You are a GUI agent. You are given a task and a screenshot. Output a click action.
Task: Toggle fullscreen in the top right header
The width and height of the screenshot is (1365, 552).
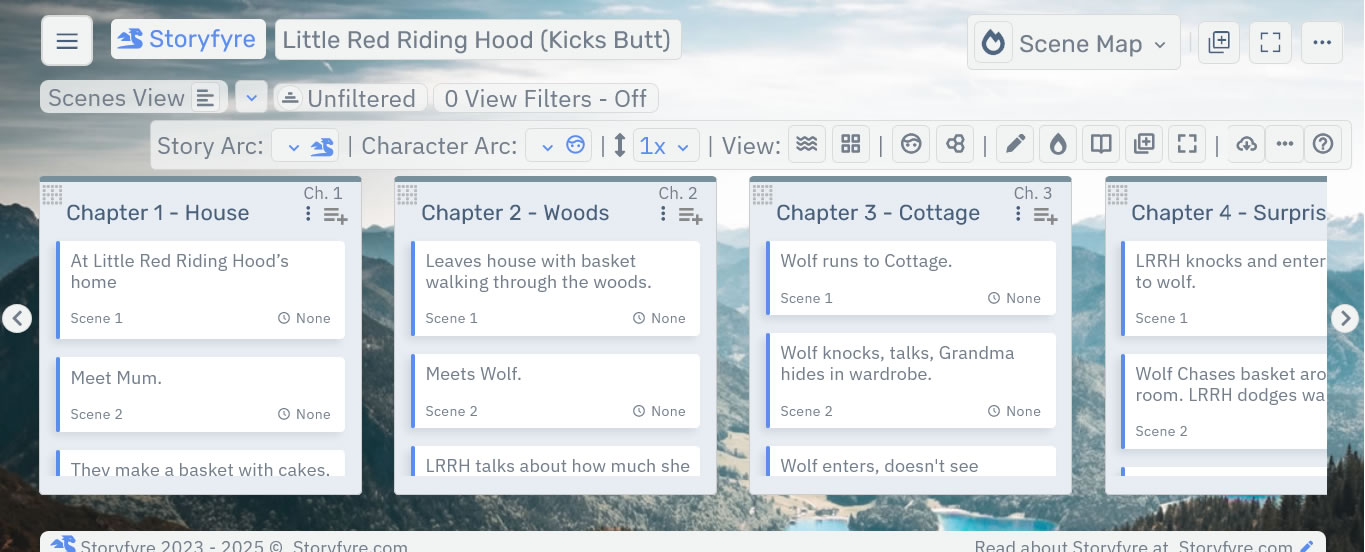(1270, 42)
